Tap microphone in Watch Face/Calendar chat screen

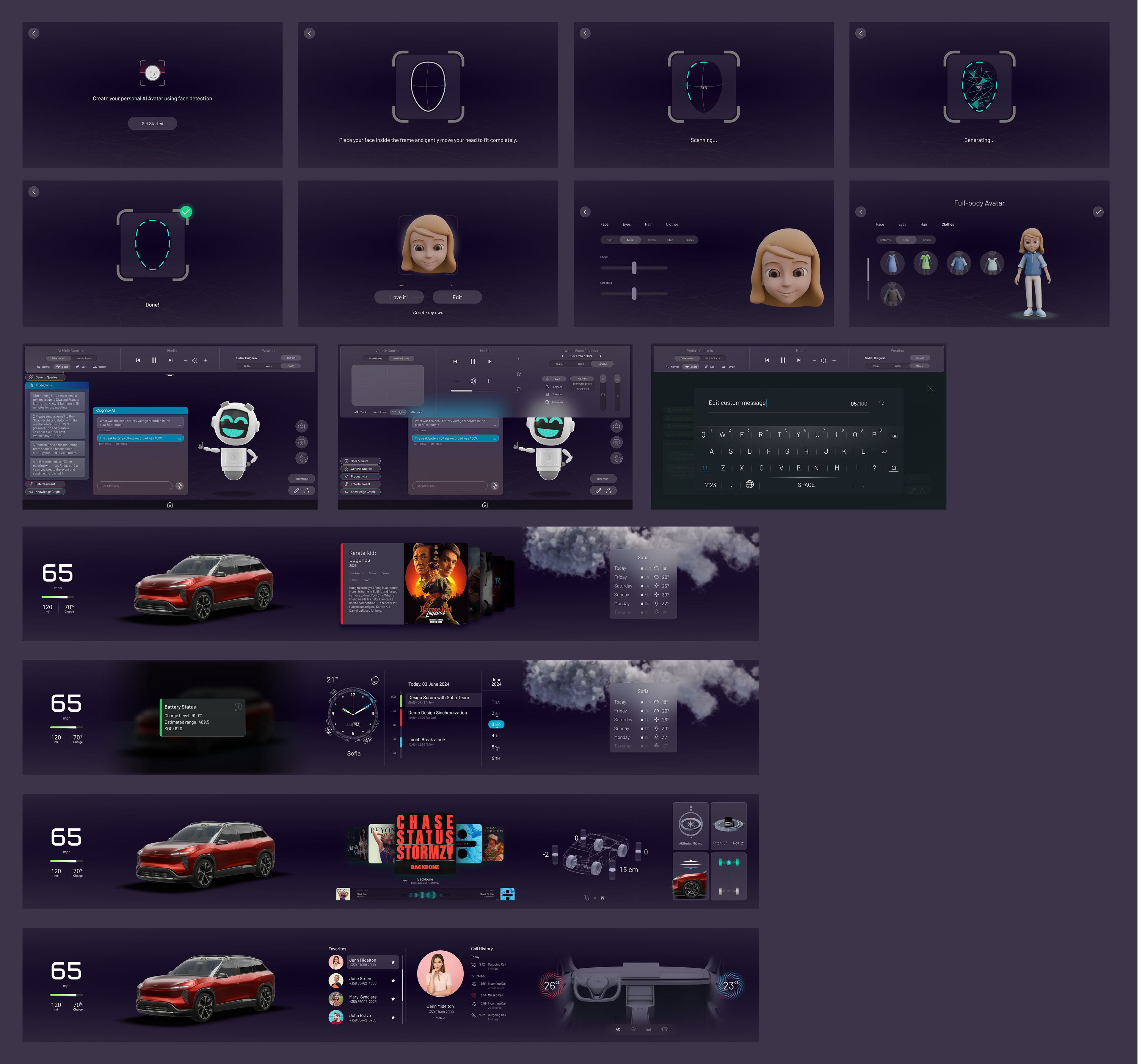[495, 486]
